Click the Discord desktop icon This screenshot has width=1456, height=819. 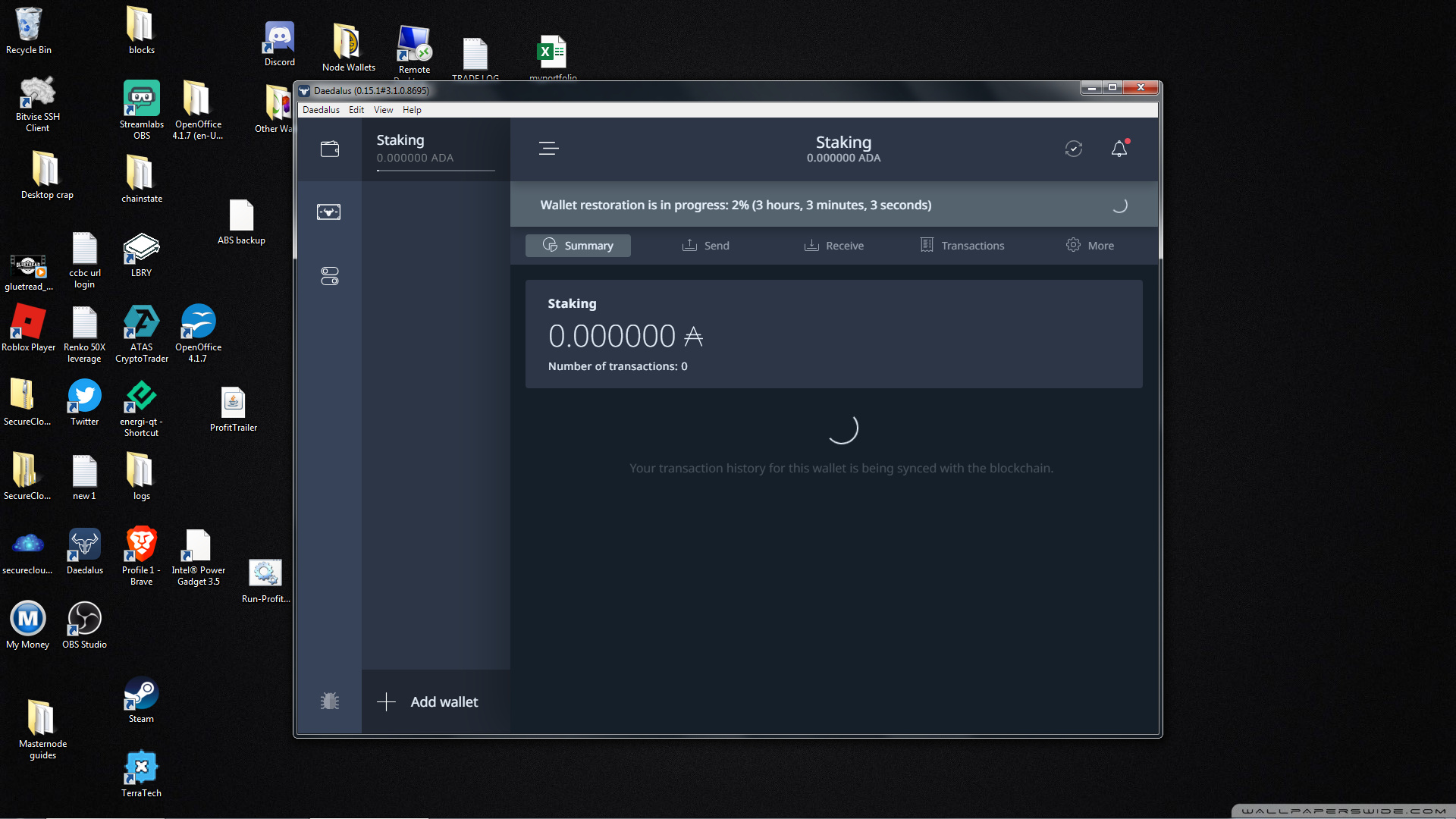point(280,44)
